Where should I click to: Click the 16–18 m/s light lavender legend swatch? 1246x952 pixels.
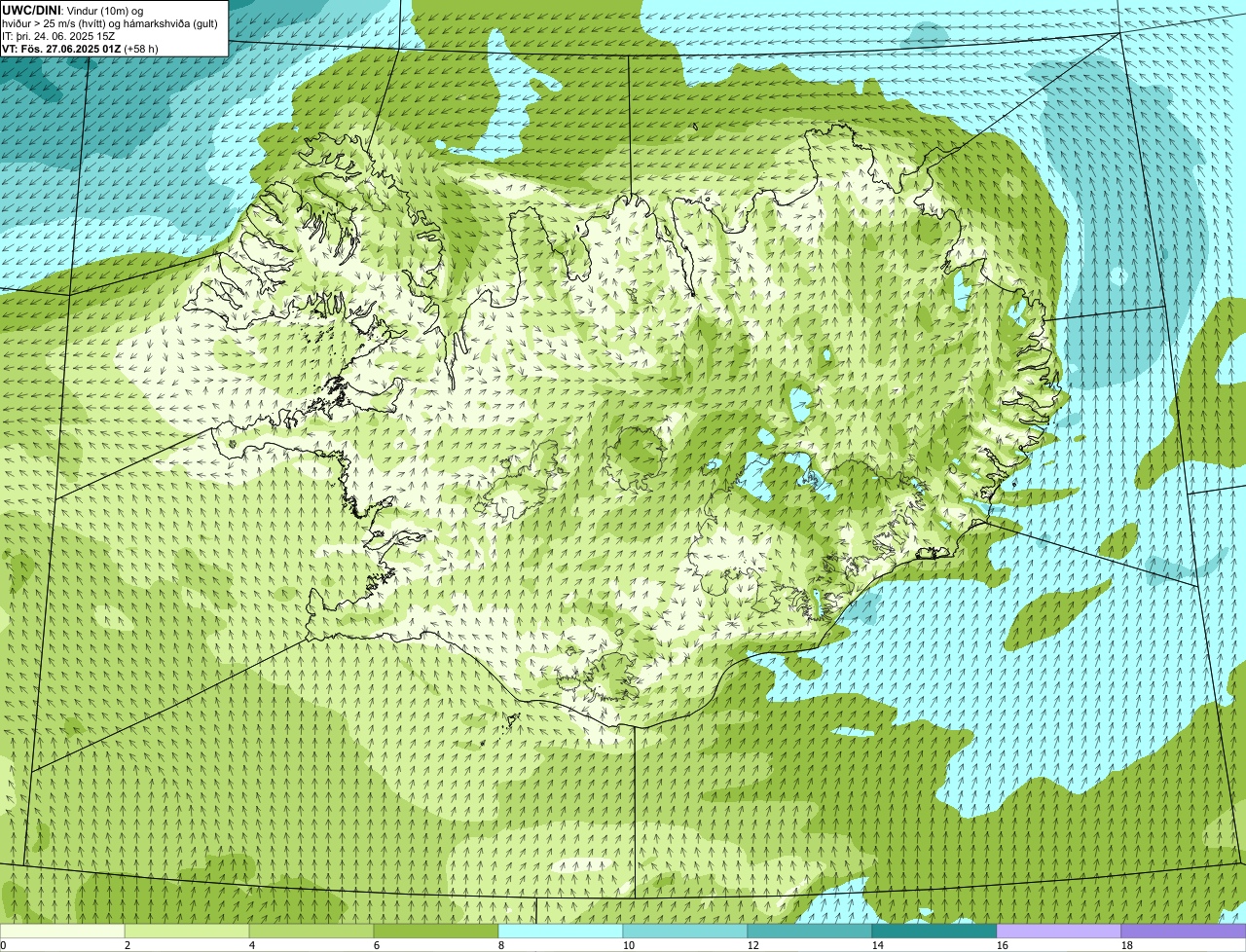tap(1059, 931)
